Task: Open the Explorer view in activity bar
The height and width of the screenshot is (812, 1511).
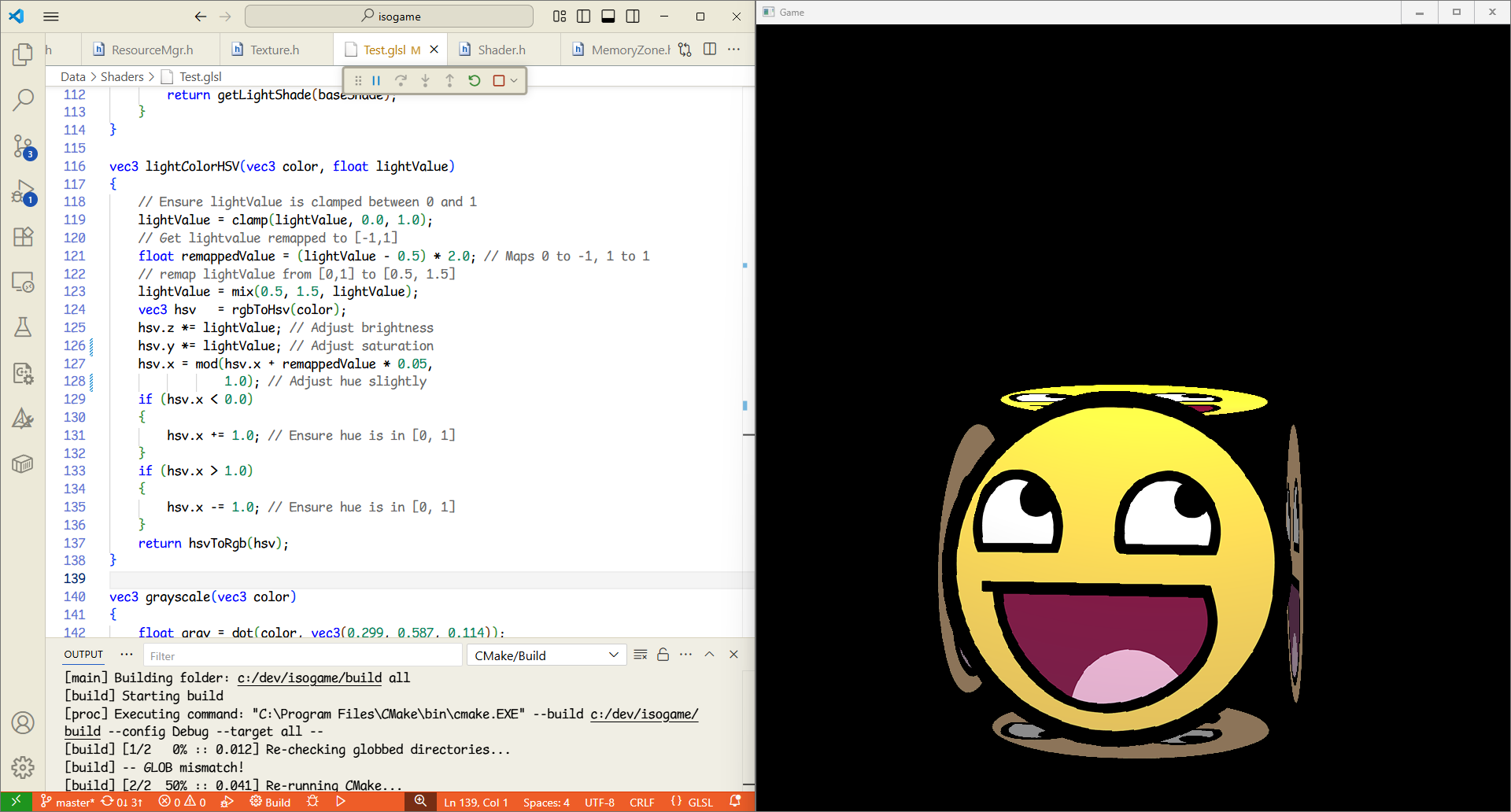Action: coord(23,54)
